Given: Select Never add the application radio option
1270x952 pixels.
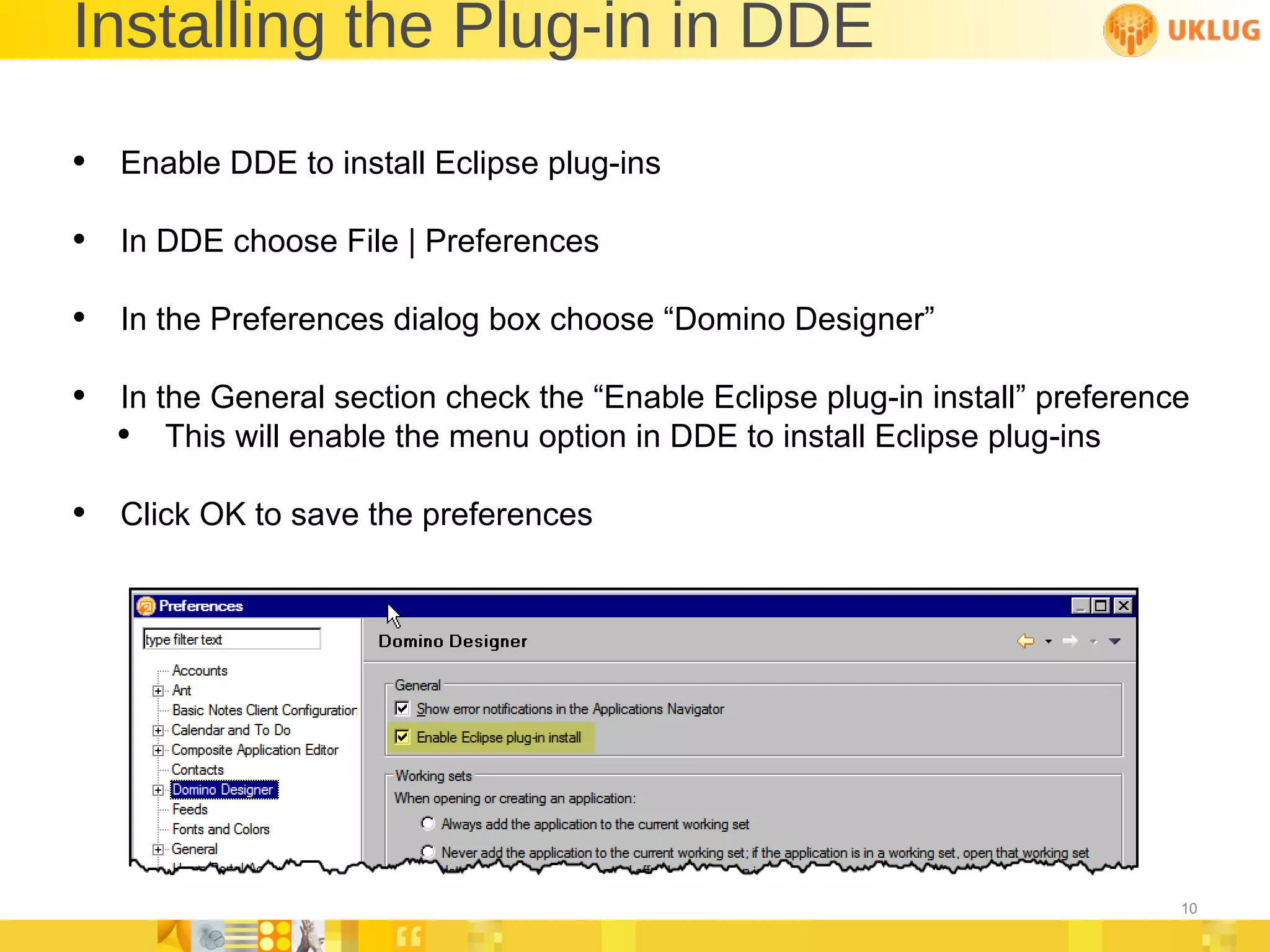Looking at the screenshot, I should click(x=428, y=852).
